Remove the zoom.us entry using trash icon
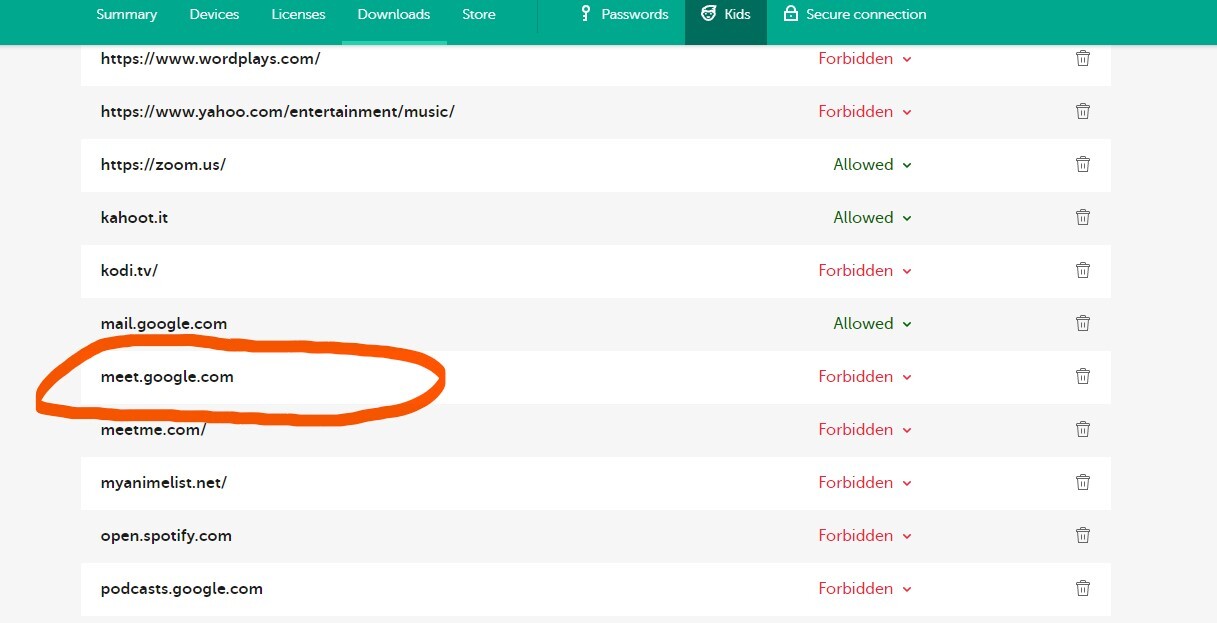This screenshot has width=1217, height=623. (x=1082, y=164)
